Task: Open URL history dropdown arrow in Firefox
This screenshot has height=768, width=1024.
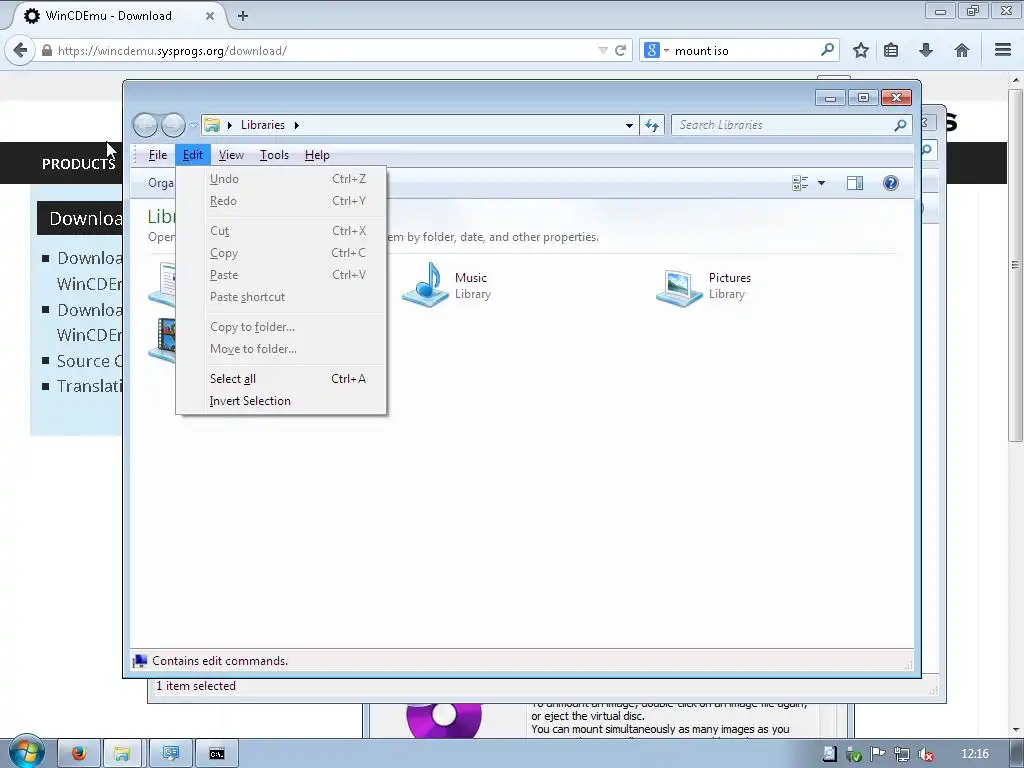Action: point(603,50)
